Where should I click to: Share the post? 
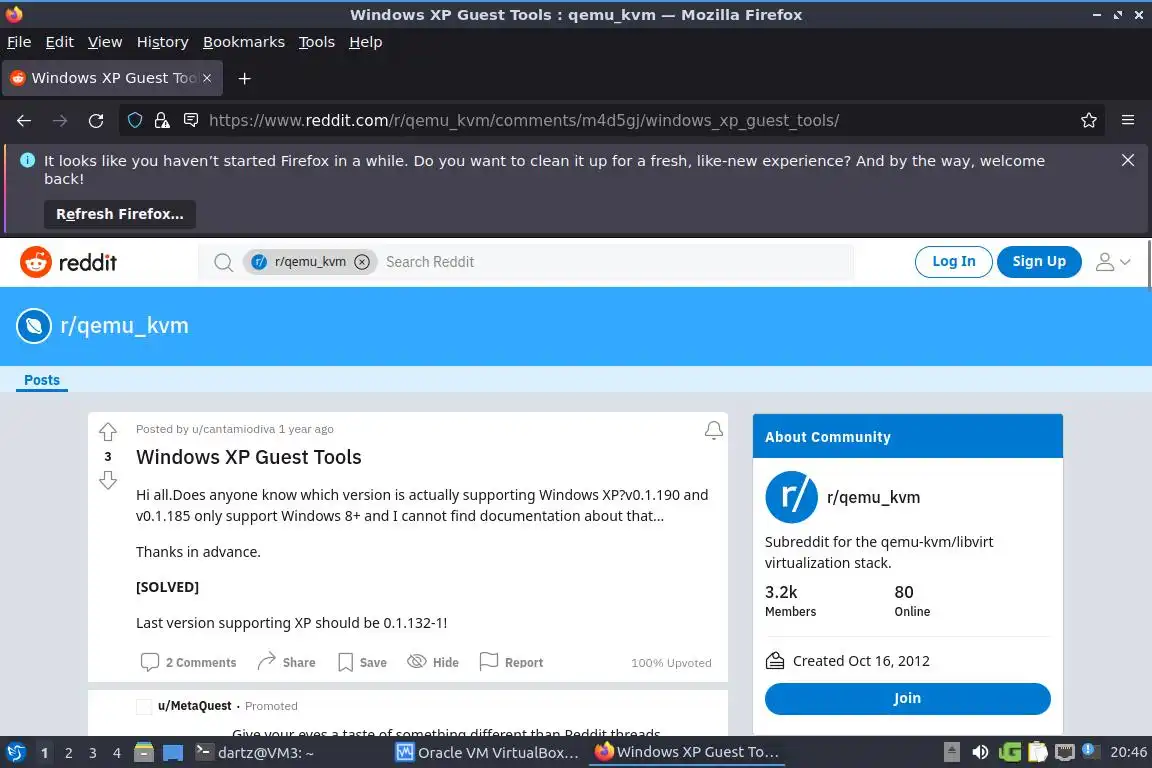[286, 662]
